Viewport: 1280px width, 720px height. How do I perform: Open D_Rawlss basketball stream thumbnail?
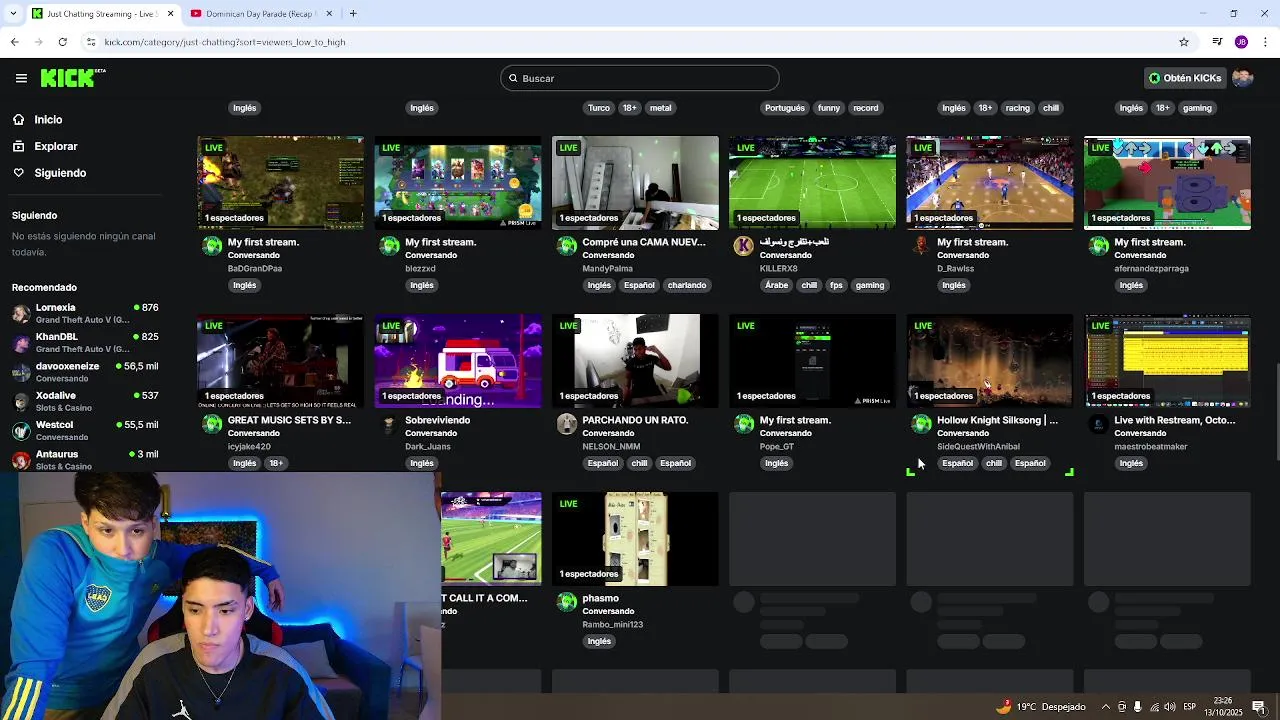coord(990,183)
